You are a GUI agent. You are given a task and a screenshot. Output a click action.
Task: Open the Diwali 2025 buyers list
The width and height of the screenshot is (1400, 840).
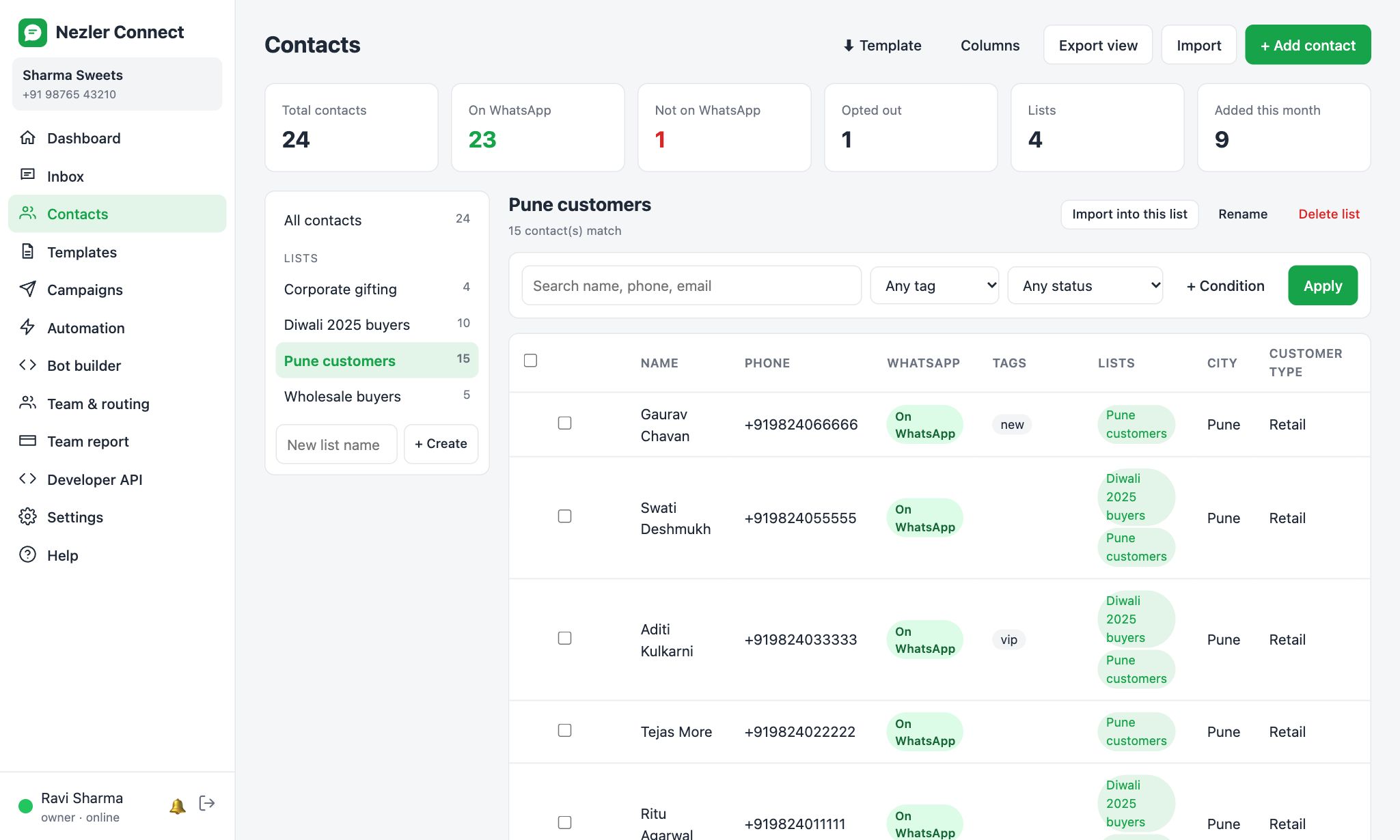click(377, 324)
